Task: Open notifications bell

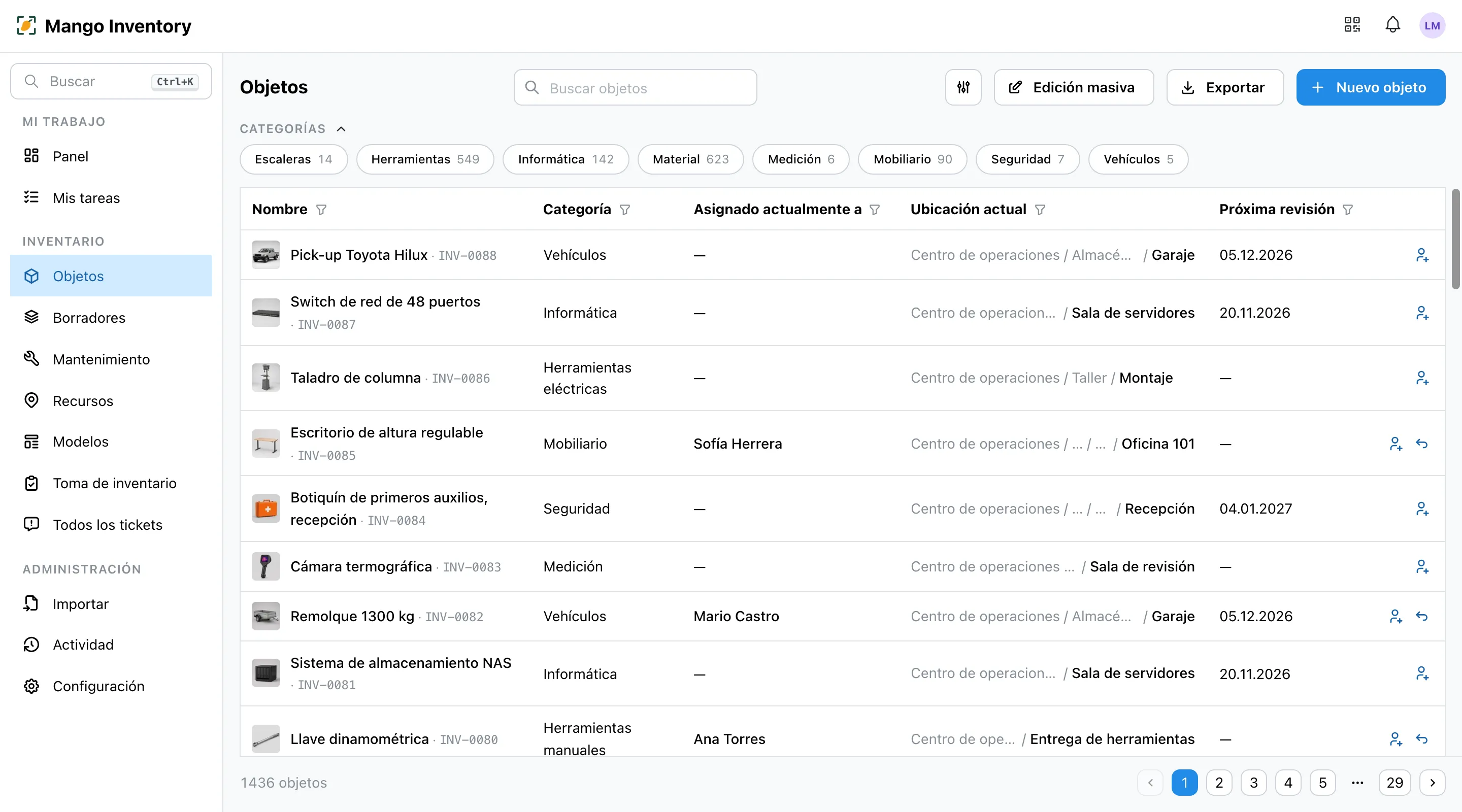Action: [x=1393, y=25]
